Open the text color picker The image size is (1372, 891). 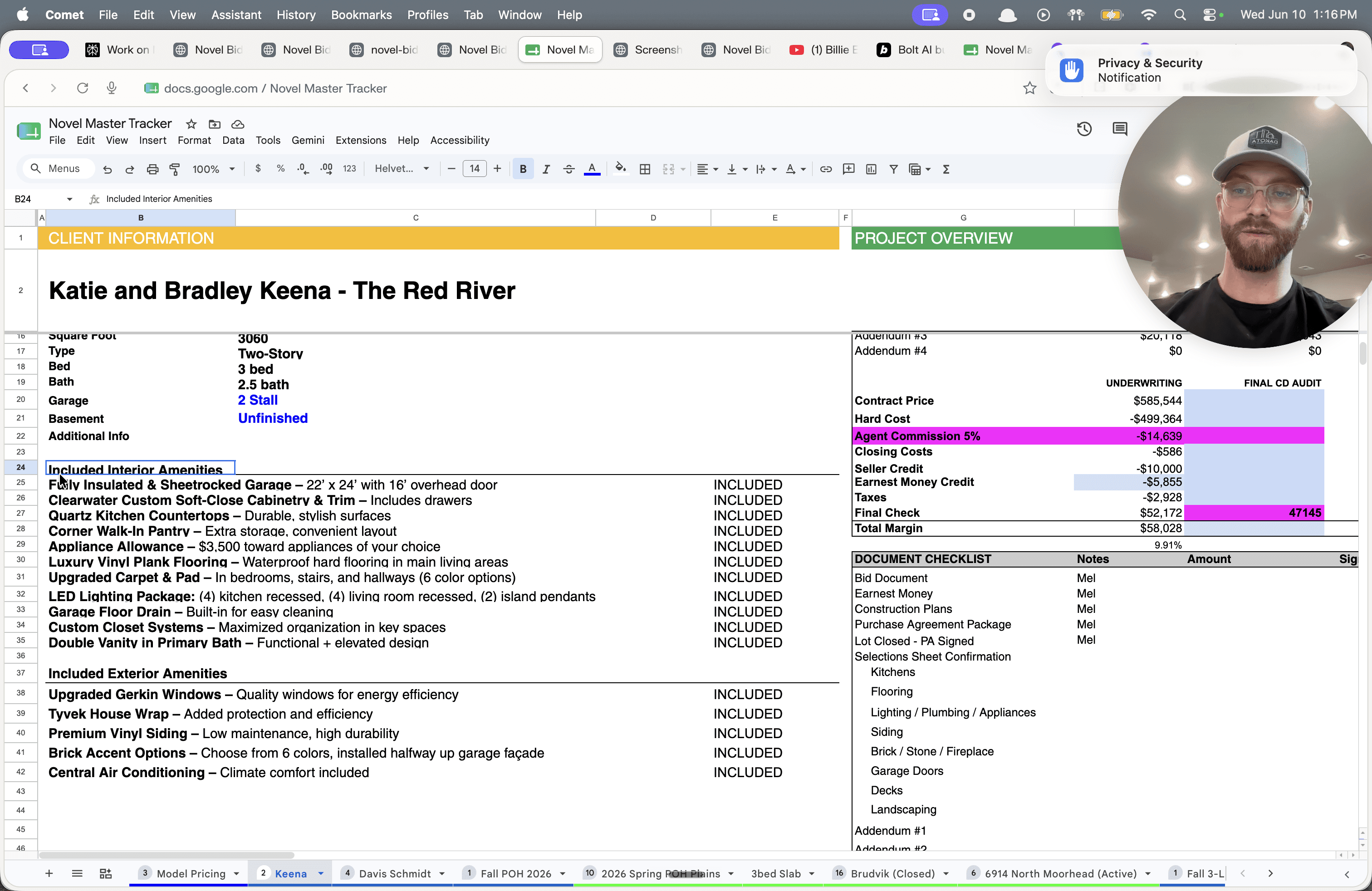(592, 169)
